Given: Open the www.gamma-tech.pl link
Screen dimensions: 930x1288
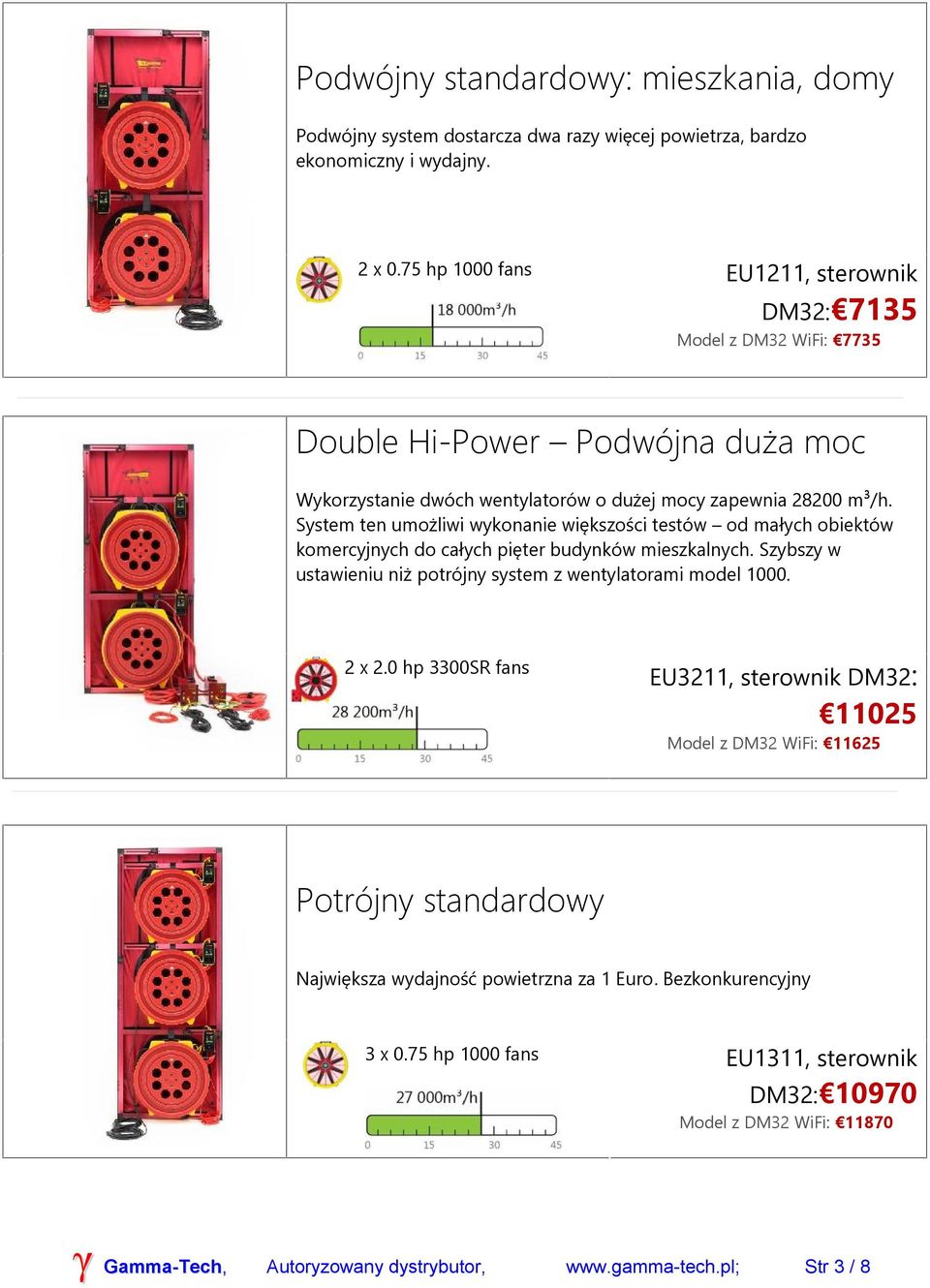Looking at the screenshot, I should [x=653, y=1267].
